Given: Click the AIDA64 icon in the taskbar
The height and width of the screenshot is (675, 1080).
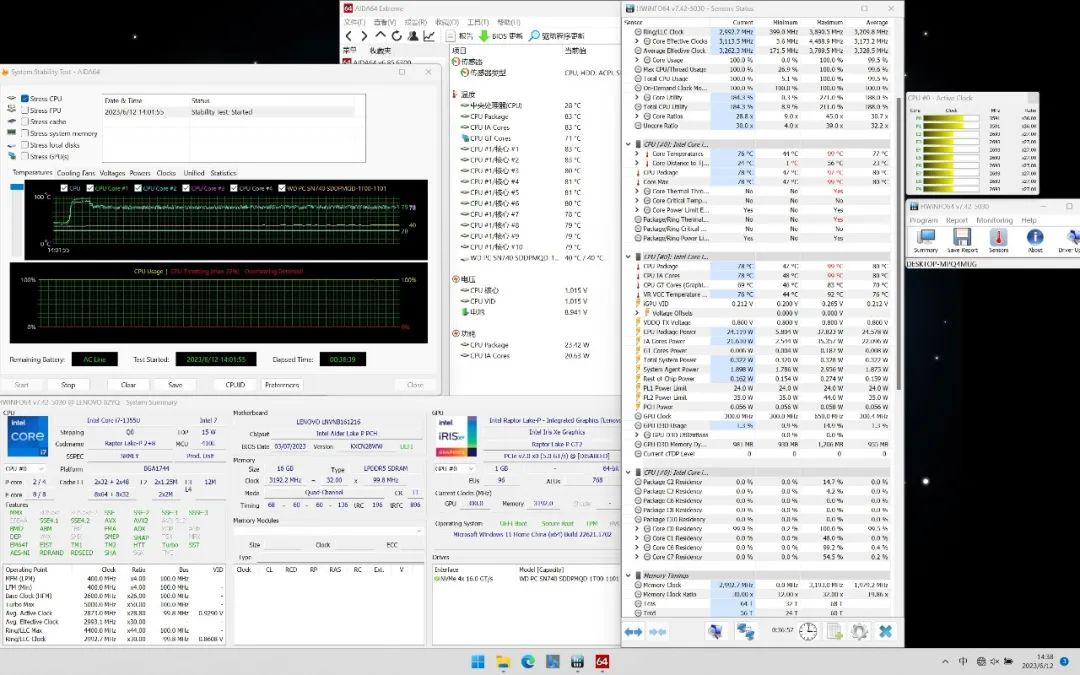Looking at the screenshot, I should pyautogui.click(x=602, y=661).
